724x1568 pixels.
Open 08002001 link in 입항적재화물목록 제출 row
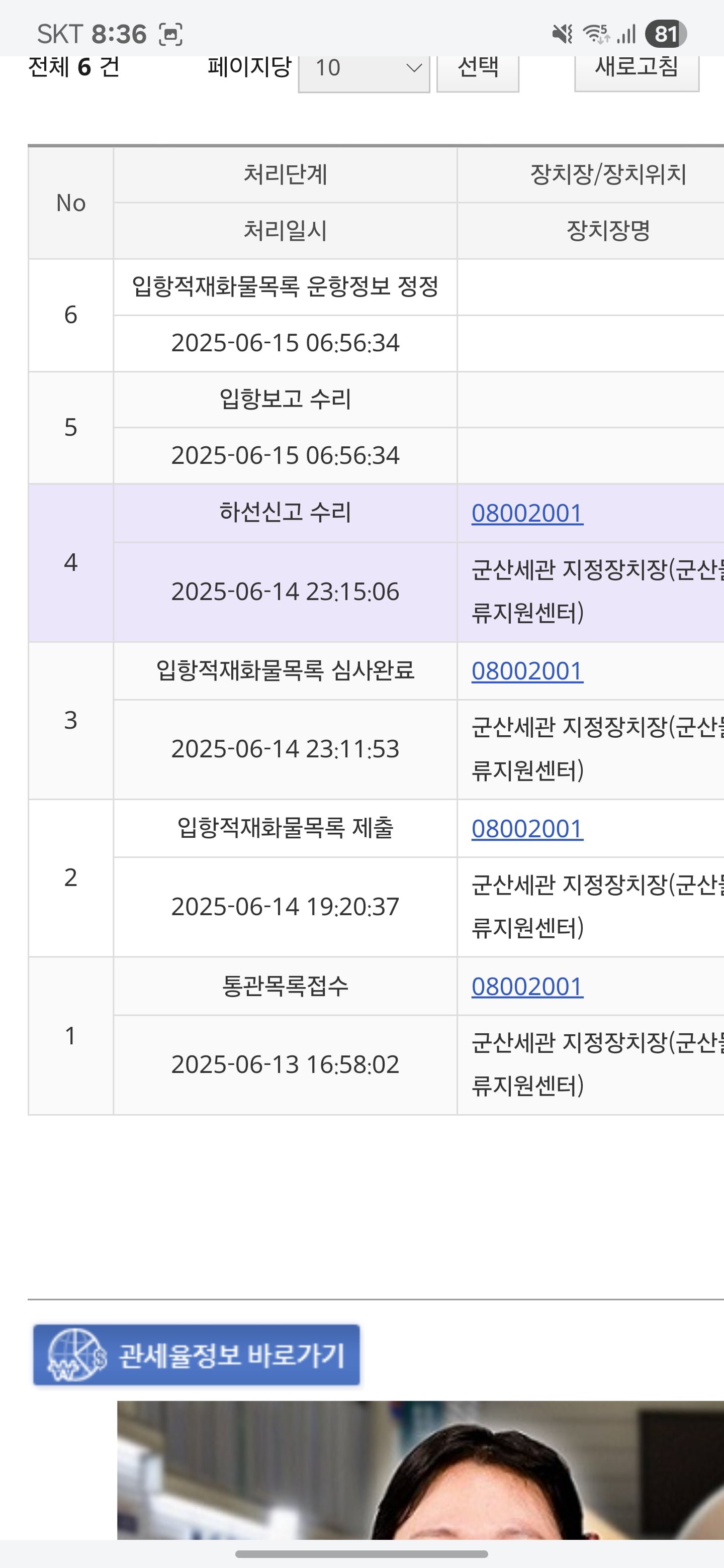coord(527,828)
